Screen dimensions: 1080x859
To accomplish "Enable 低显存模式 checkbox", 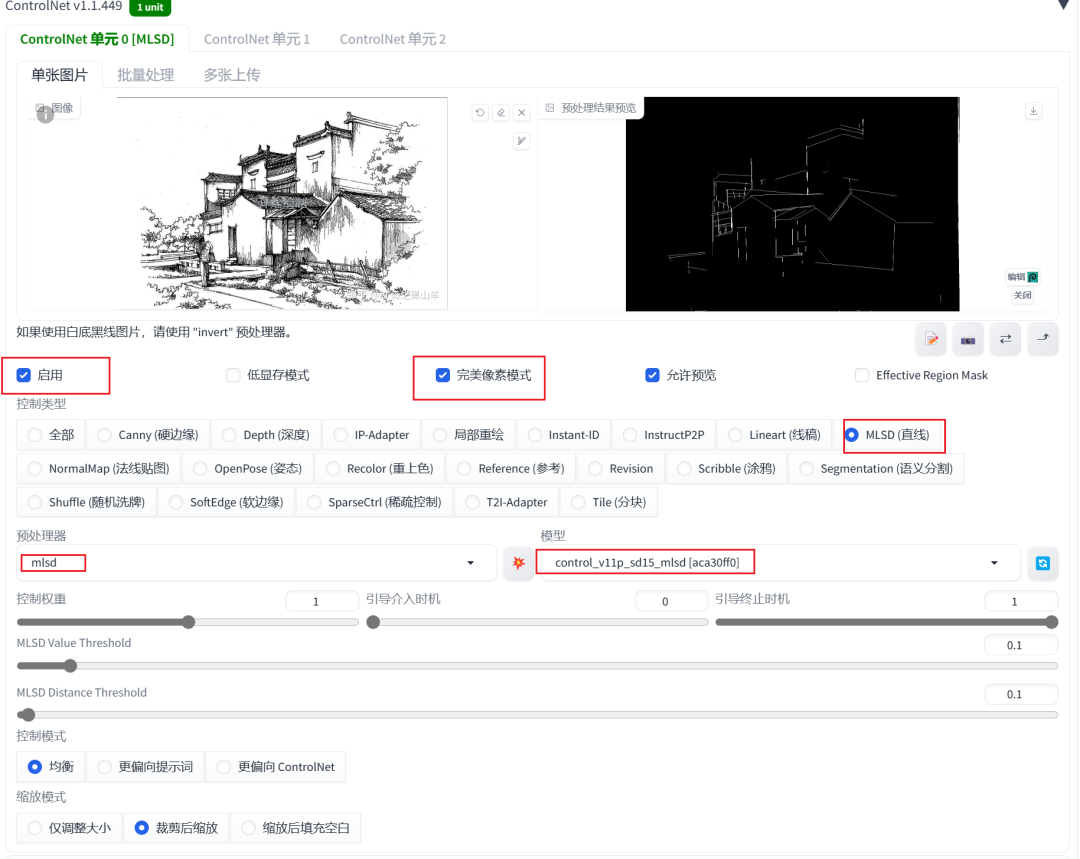I will click(x=232, y=374).
